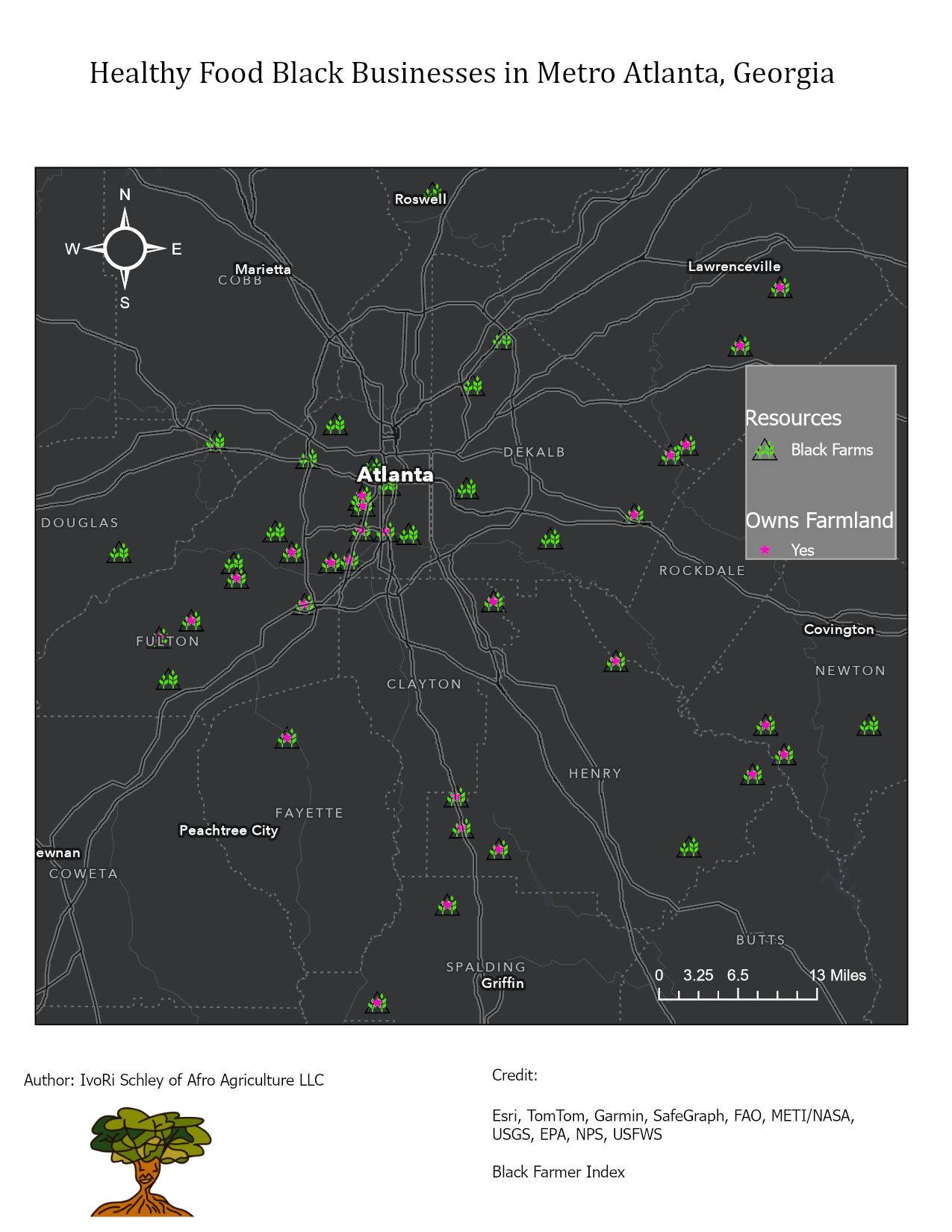Click the lone farm marker in Newton County

point(869,725)
